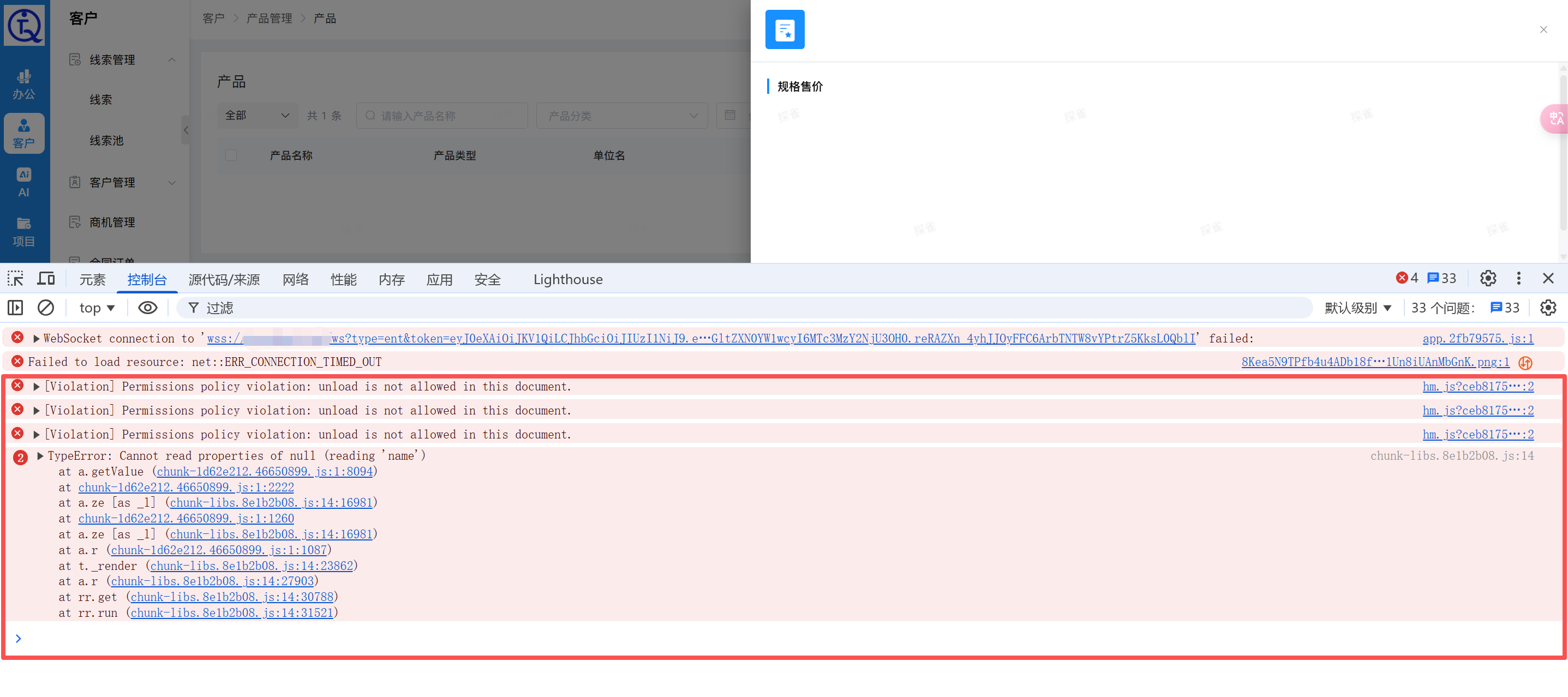Expand the WebSocket connection error message
The height and width of the screenshot is (697, 1568).
point(37,339)
